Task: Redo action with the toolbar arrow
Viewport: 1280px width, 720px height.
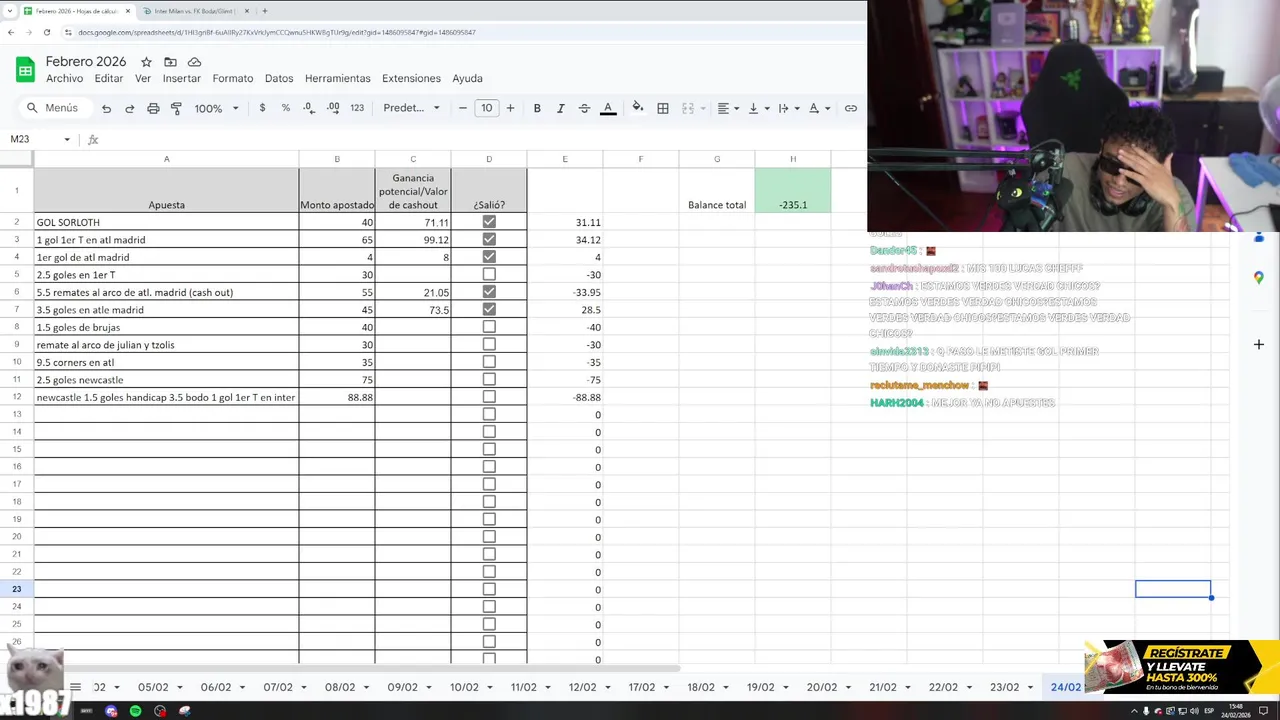Action: click(x=129, y=108)
